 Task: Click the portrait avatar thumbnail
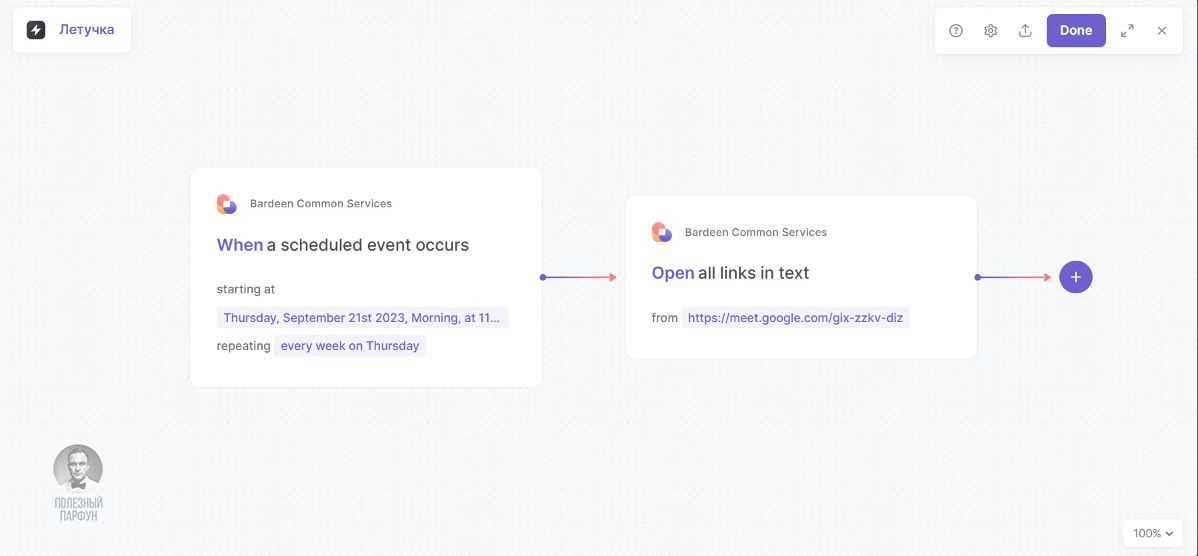pyautogui.click(x=78, y=468)
